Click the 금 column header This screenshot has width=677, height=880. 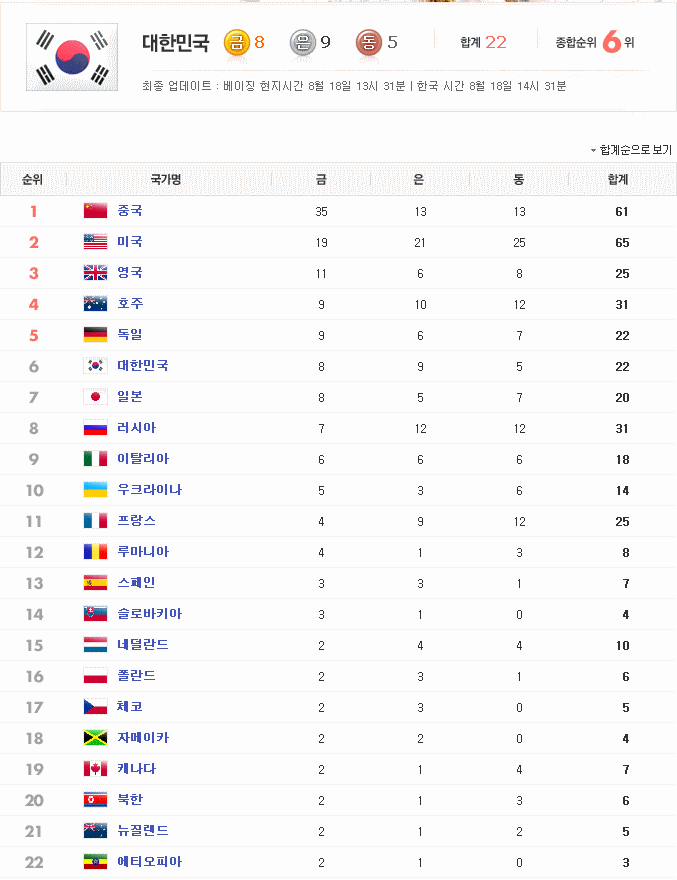[x=321, y=180]
